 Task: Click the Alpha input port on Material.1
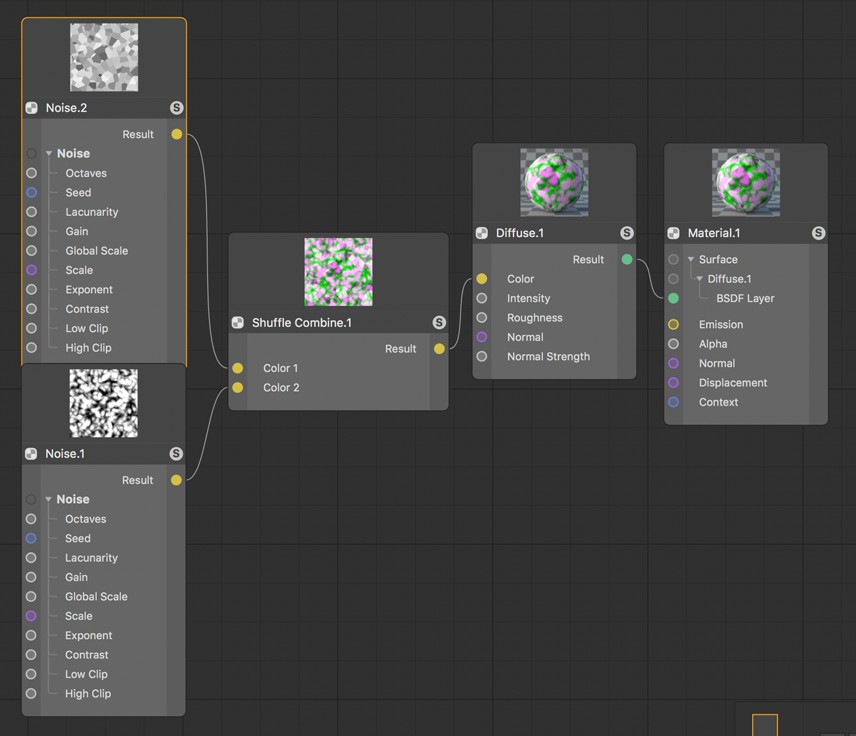[x=673, y=344]
